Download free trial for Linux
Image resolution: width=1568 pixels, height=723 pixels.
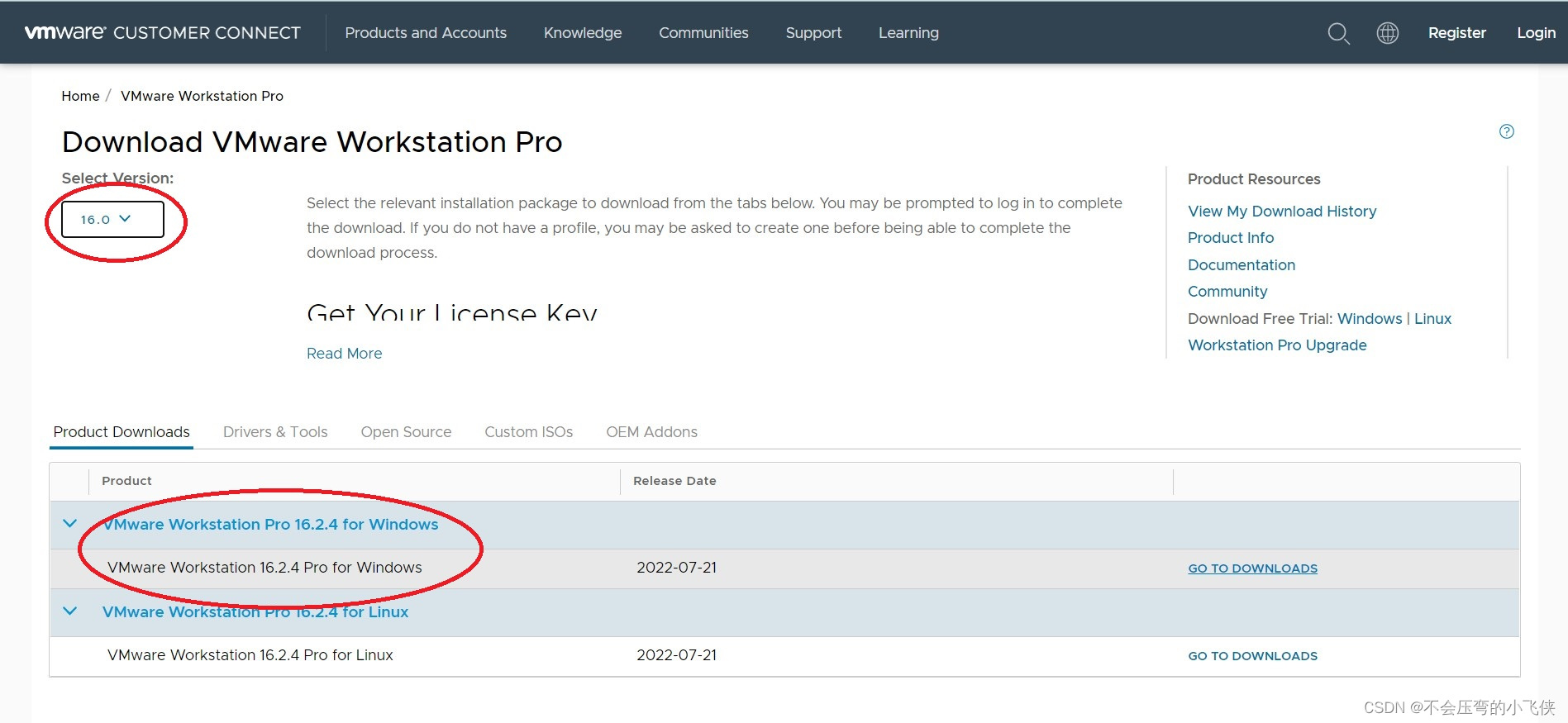[1432, 319]
